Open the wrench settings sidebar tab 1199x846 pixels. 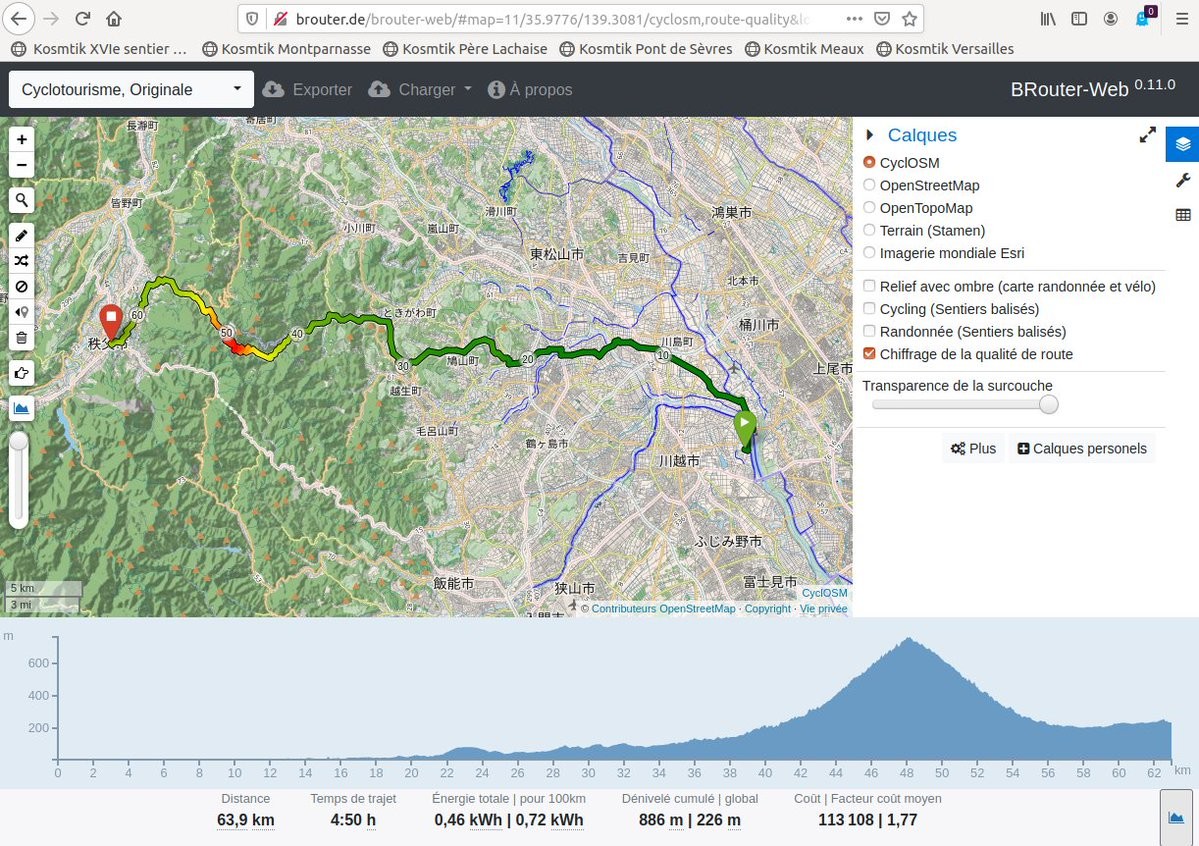pyautogui.click(x=1182, y=180)
